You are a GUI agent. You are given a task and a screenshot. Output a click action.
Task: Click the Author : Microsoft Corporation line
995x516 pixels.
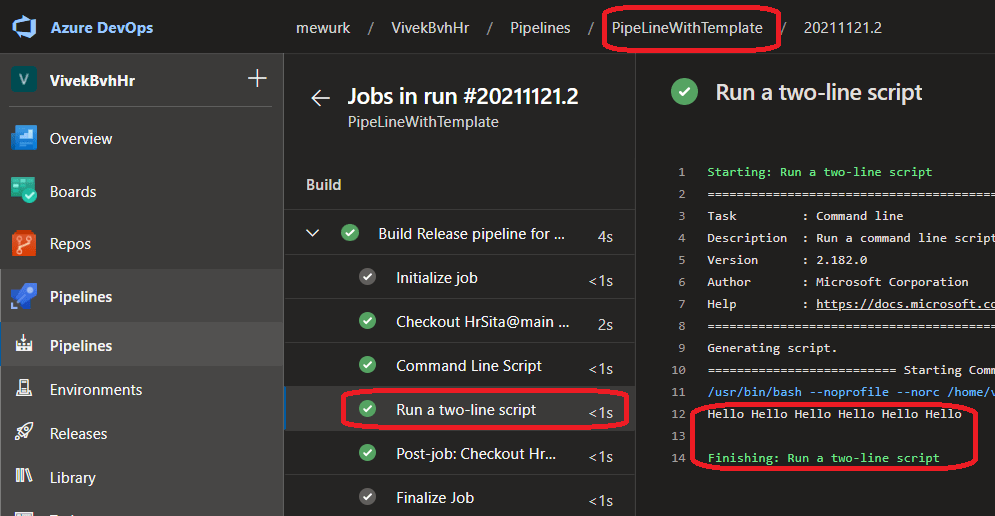click(x=838, y=282)
